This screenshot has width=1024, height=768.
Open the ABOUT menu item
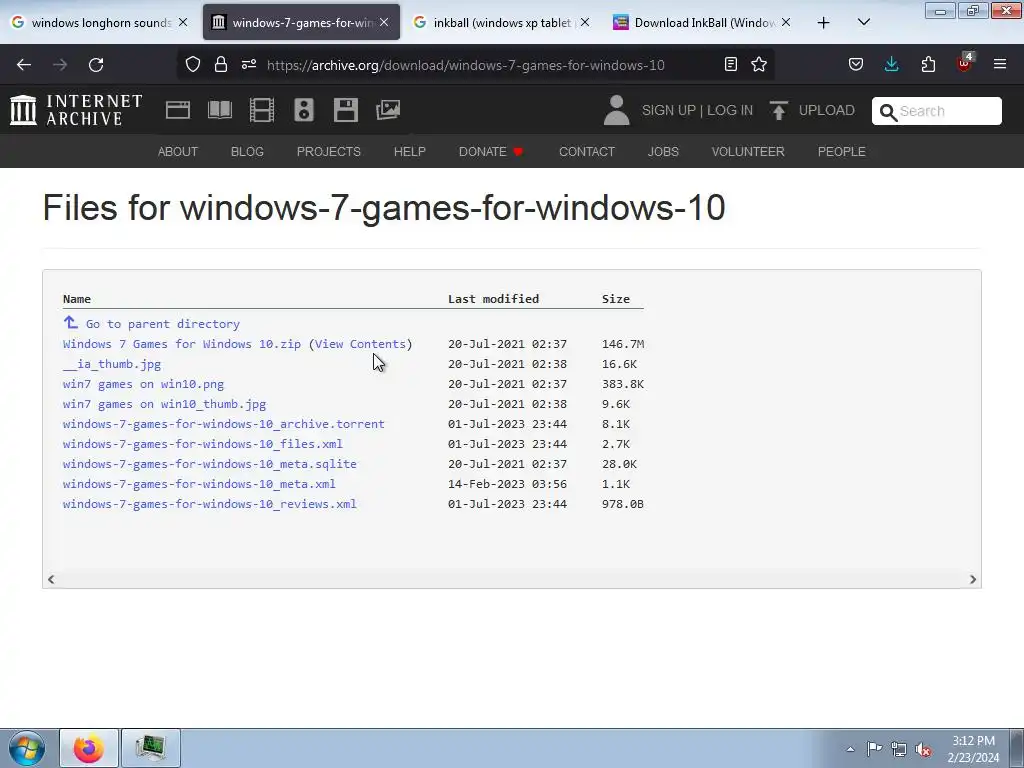click(x=178, y=152)
